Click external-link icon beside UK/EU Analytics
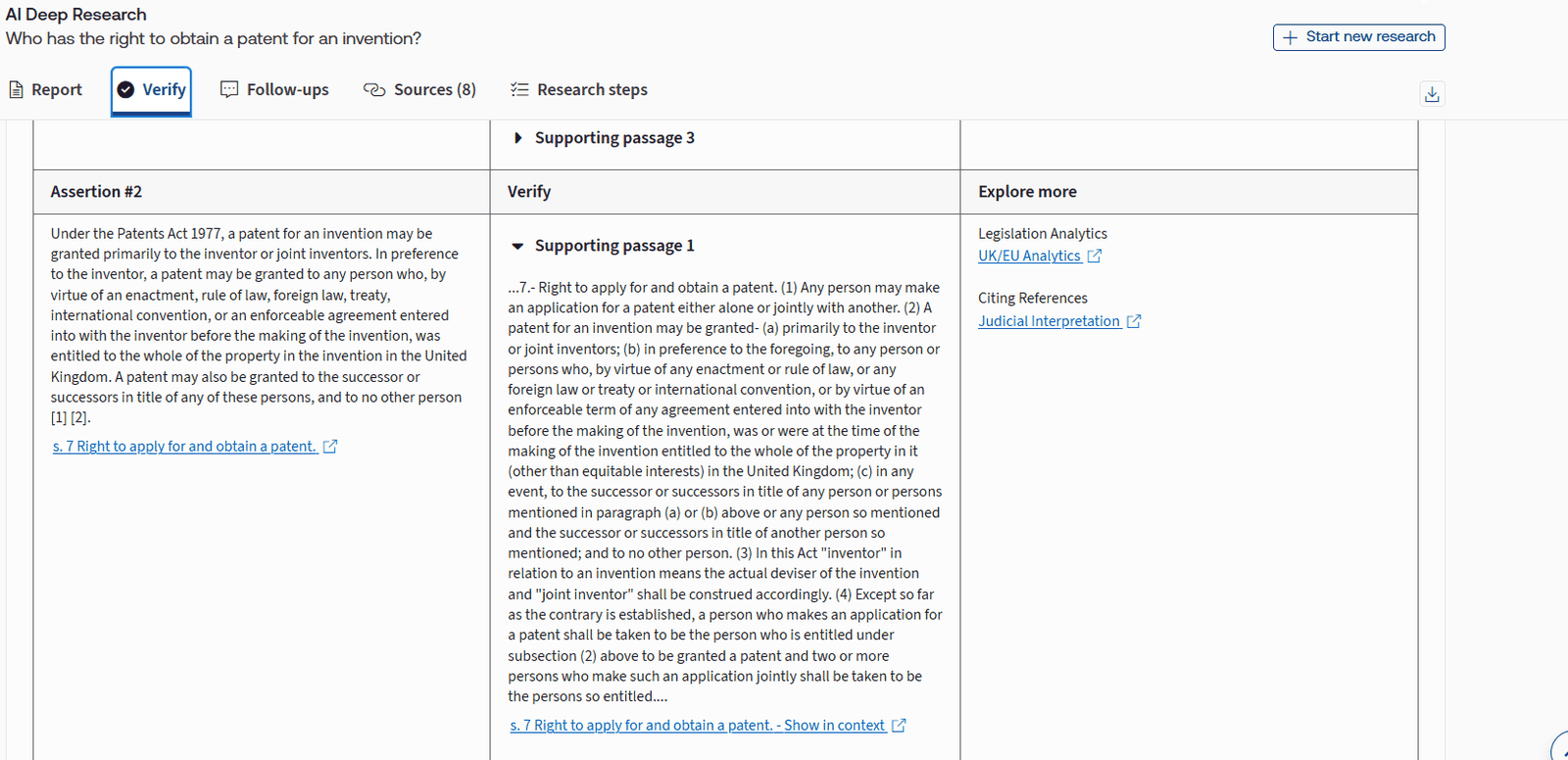This screenshot has height=760, width=1568. click(1095, 256)
